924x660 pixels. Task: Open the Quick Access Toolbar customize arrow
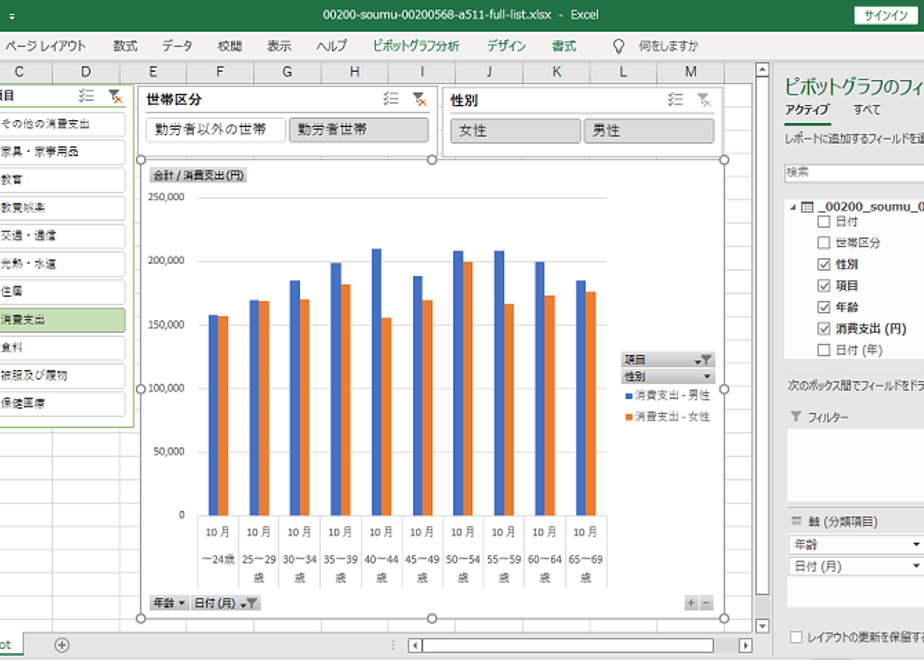(x=12, y=16)
